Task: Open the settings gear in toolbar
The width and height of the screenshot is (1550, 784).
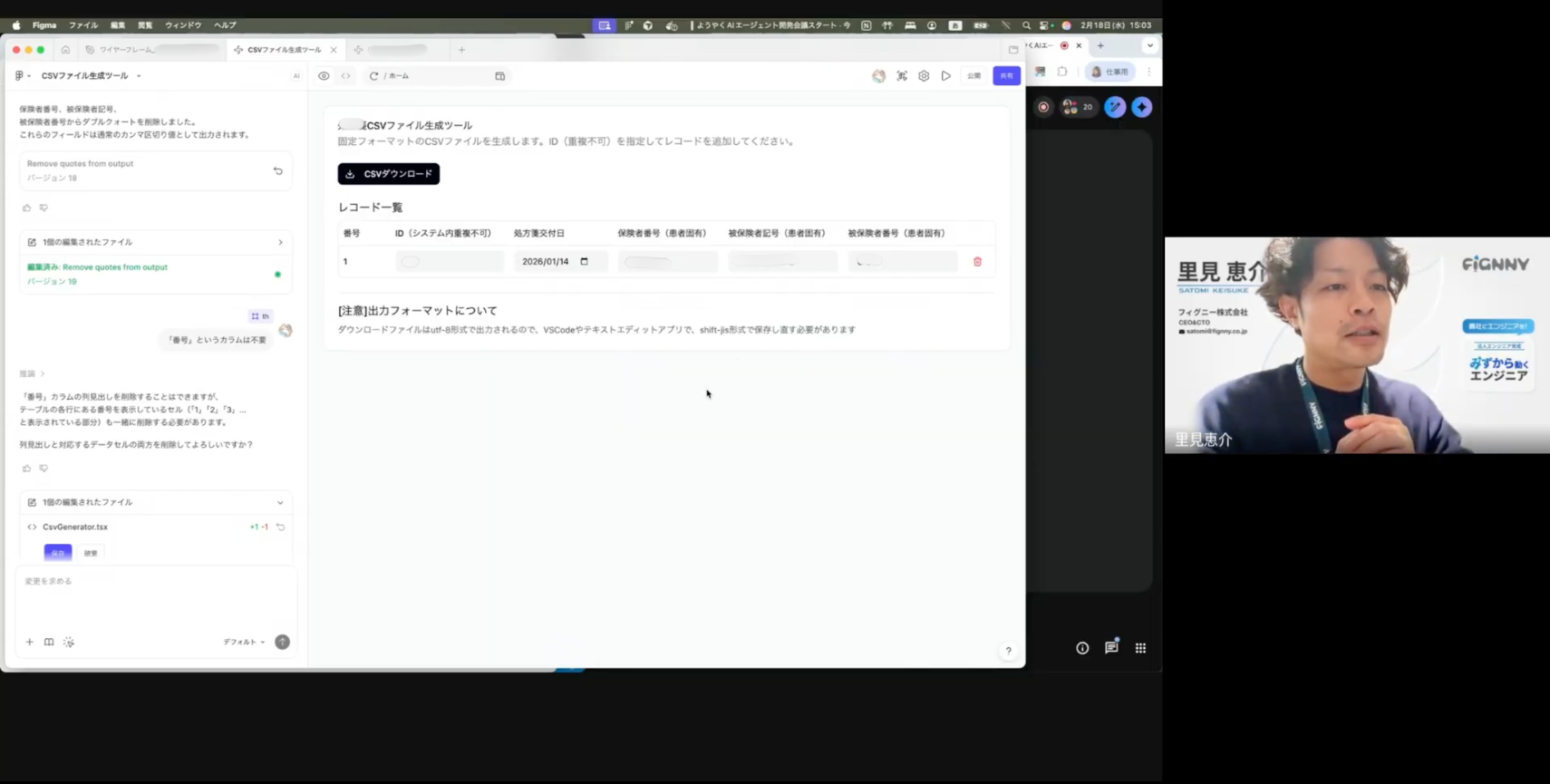Action: tap(924, 76)
